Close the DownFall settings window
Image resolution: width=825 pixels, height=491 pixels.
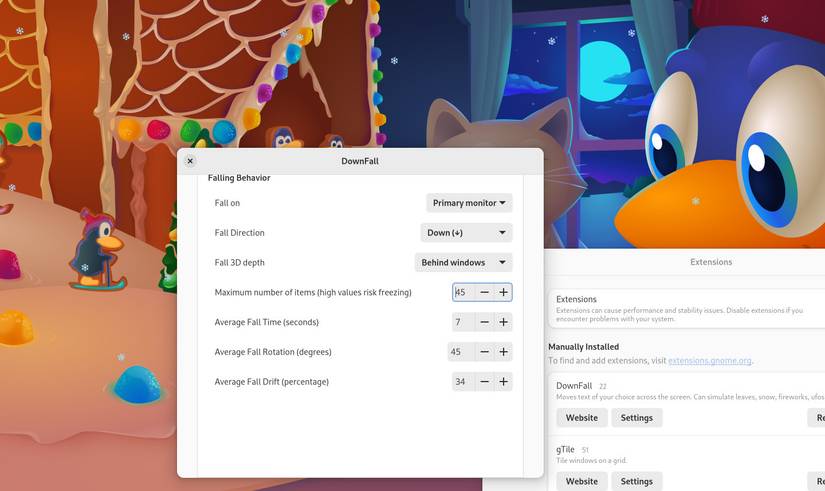tap(190, 161)
